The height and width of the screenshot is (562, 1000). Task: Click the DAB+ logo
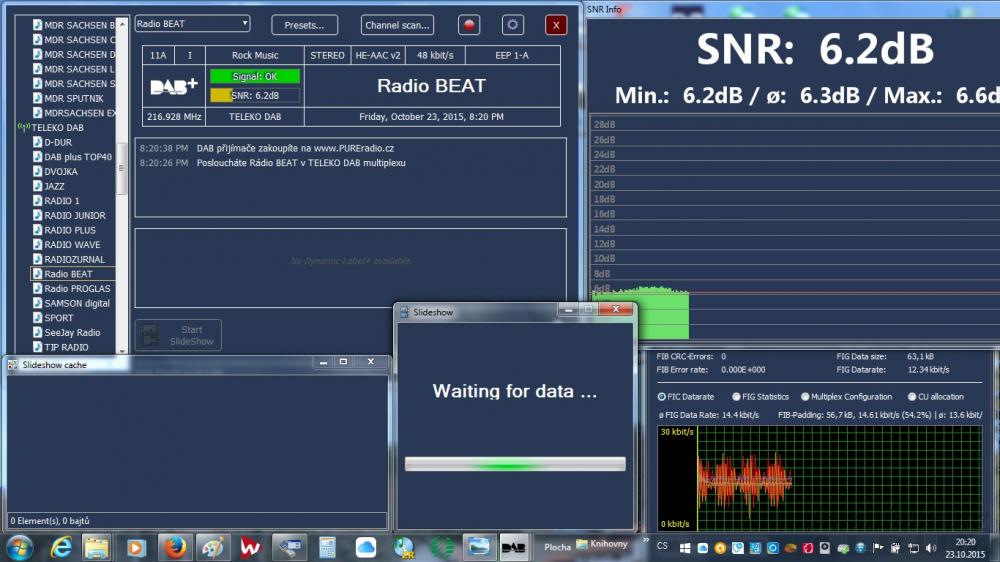[x=173, y=86]
